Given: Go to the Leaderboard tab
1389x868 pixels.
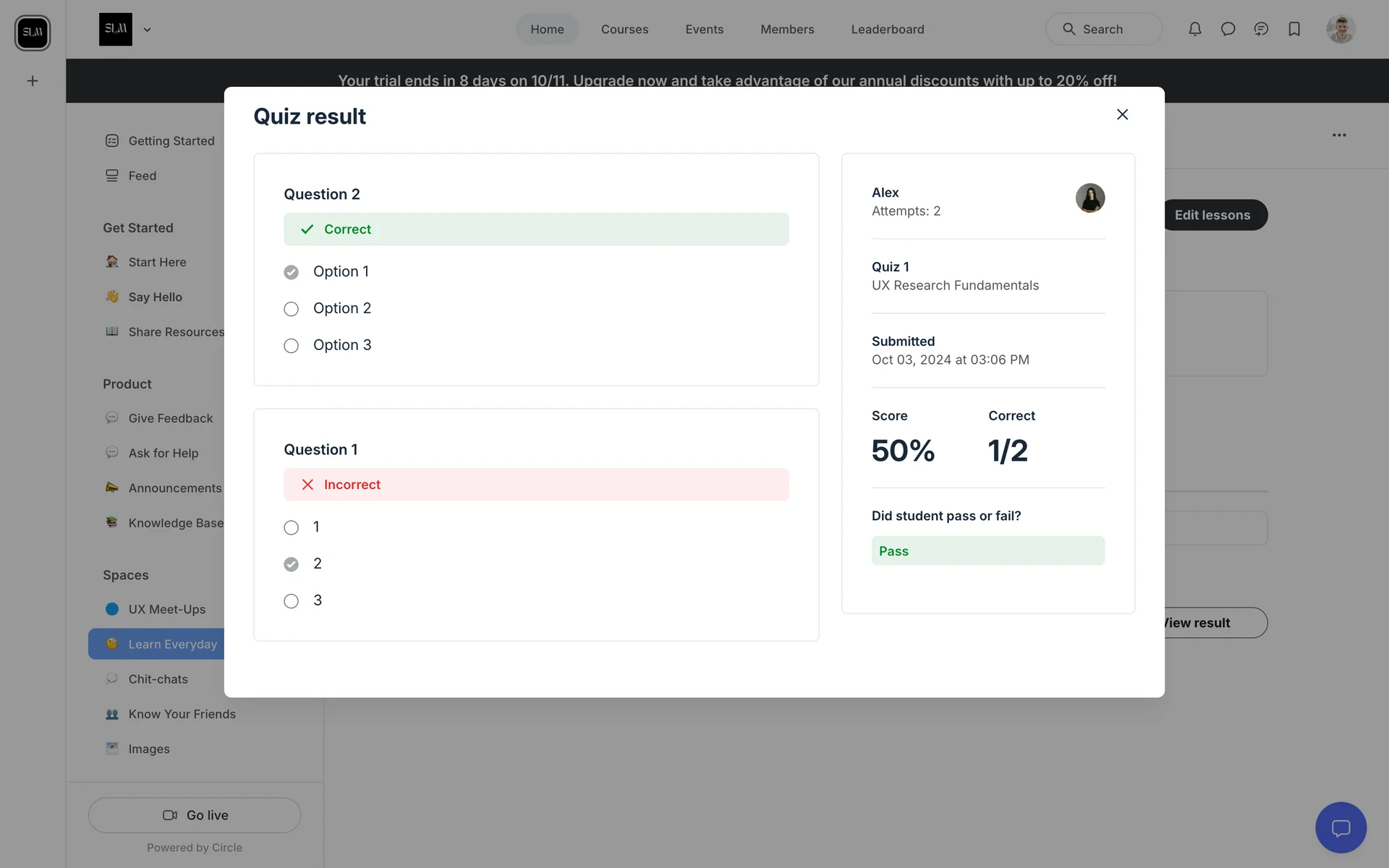Looking at the screenshot, I should [x=887, y=30].
